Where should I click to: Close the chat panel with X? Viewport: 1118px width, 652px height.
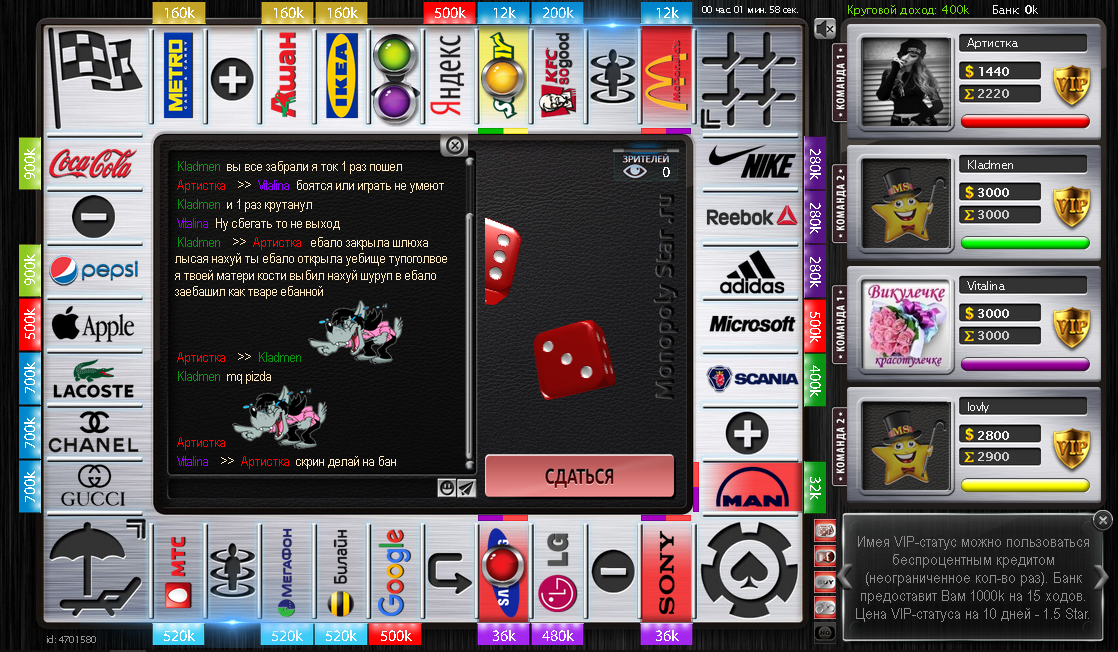[x=454, y=146]
